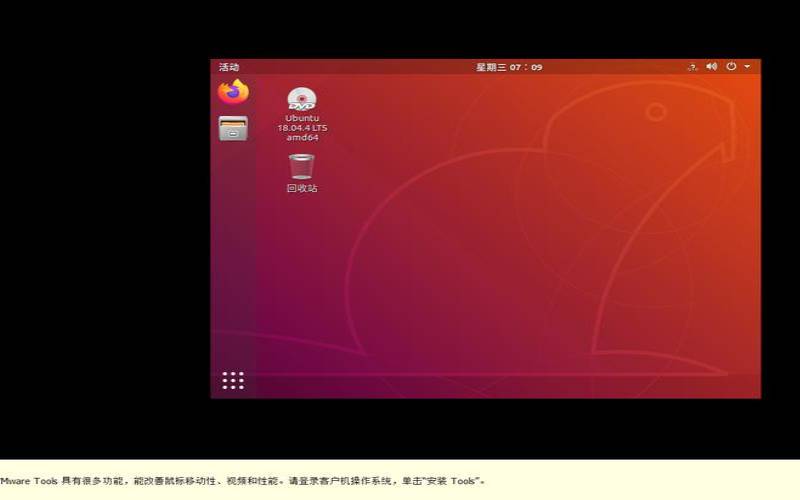Open the clock 星期三 07:09 calendar menu
This screenshot has width=800, height=500.
coord(509,67)
